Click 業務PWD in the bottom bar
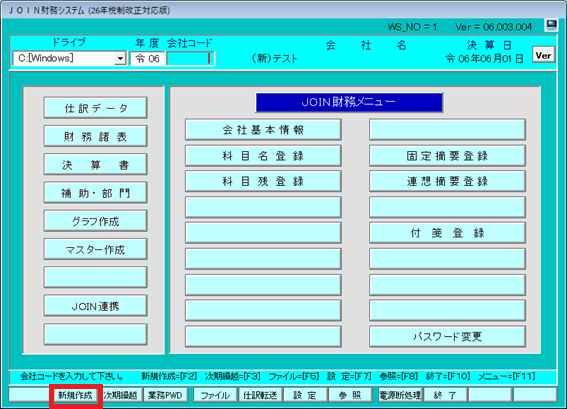This screenshot has height=409, width=567. (x=165, y=395)
